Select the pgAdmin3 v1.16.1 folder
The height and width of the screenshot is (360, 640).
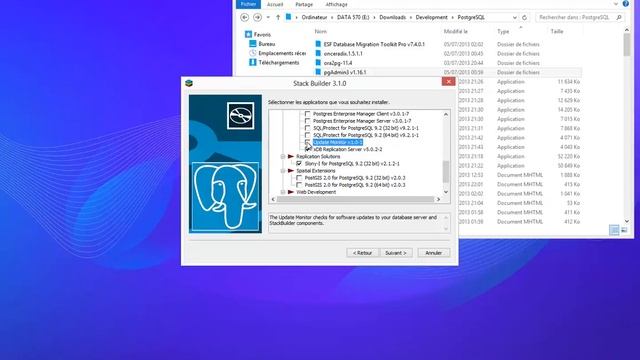(x=344, y=72)
